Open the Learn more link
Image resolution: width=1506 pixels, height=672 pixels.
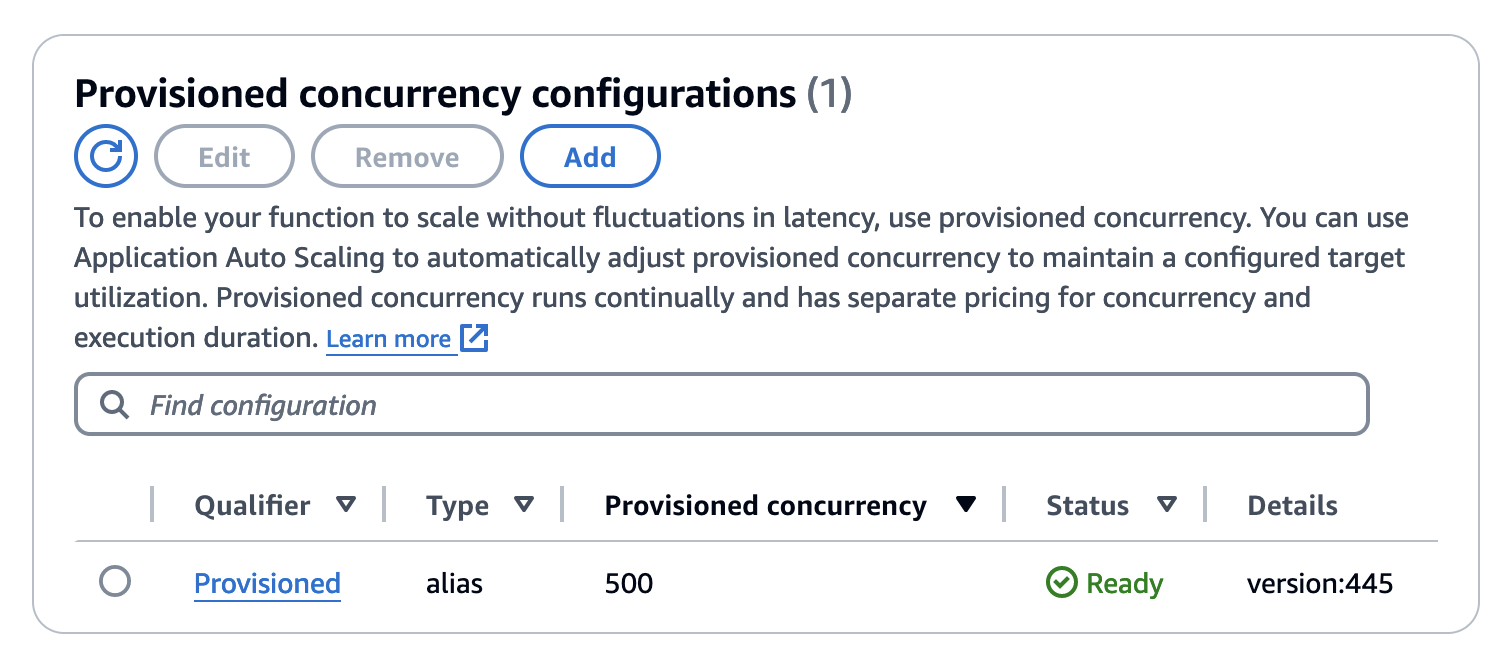pyautogui.click(x=388, y=340)
